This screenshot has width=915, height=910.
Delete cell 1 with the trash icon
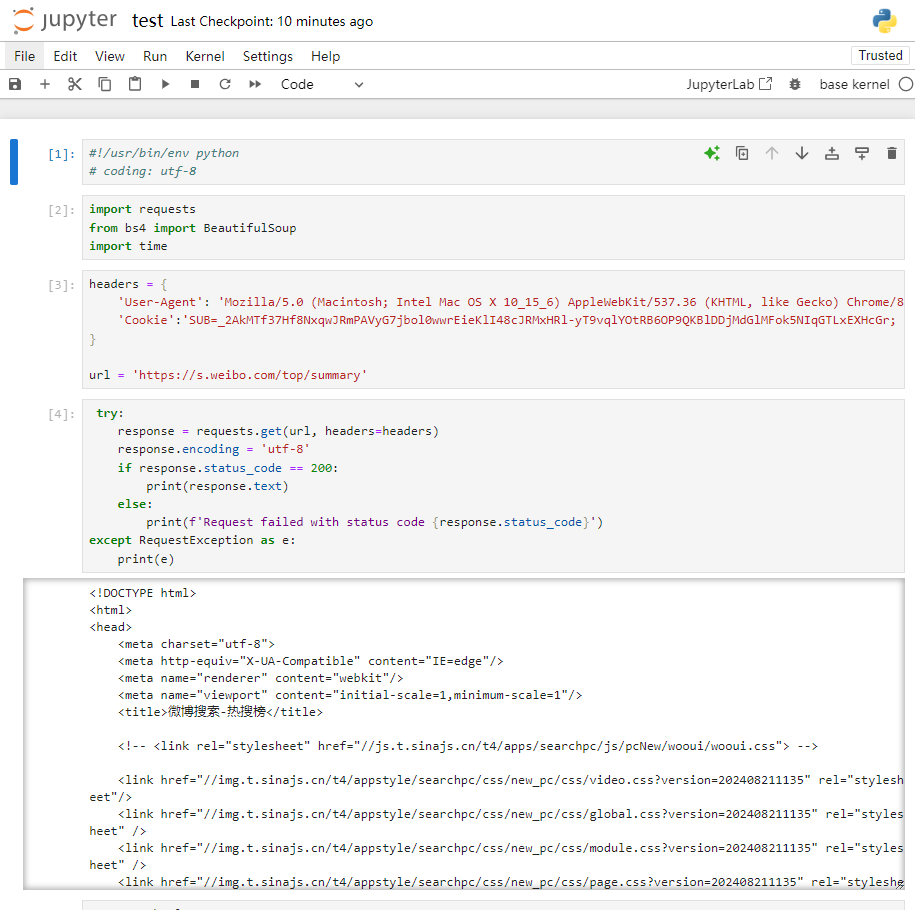pyautogui.click(x=892, y=153)
